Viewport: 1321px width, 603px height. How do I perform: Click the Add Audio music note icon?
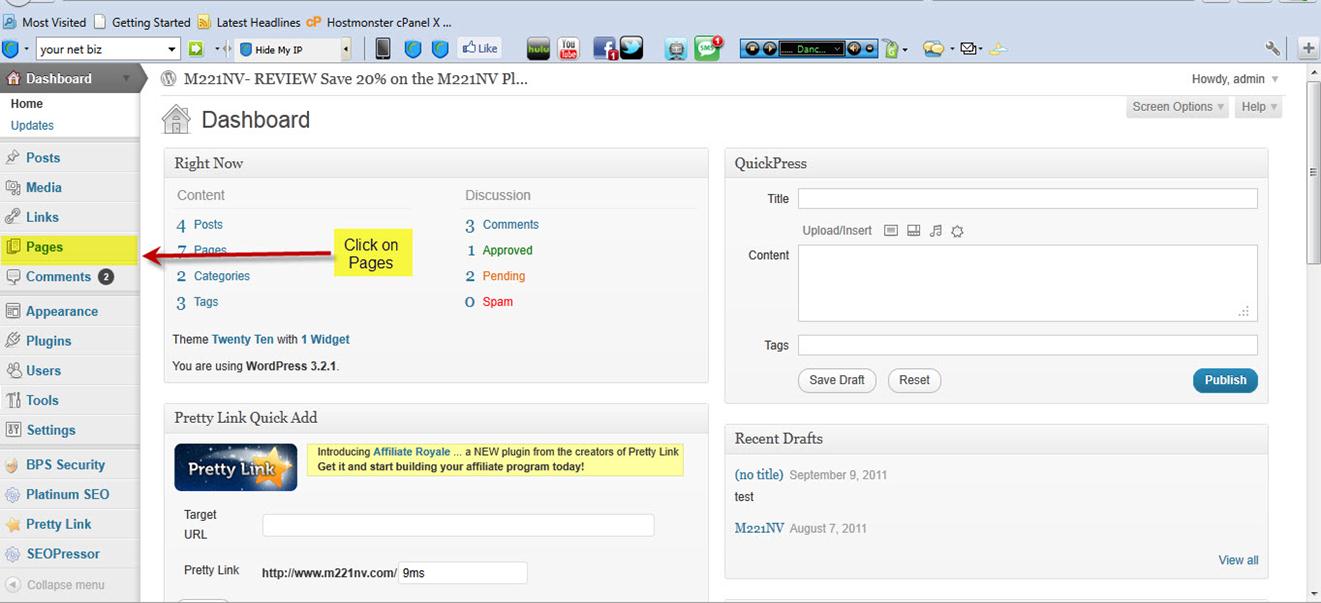point(935,231)
